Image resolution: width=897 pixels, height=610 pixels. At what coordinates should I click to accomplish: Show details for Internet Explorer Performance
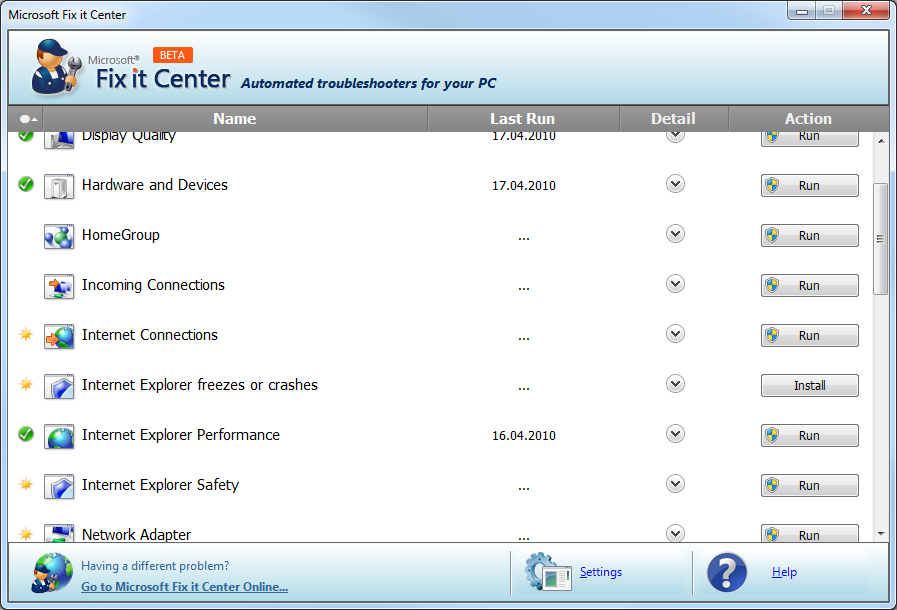coord(675,434)
